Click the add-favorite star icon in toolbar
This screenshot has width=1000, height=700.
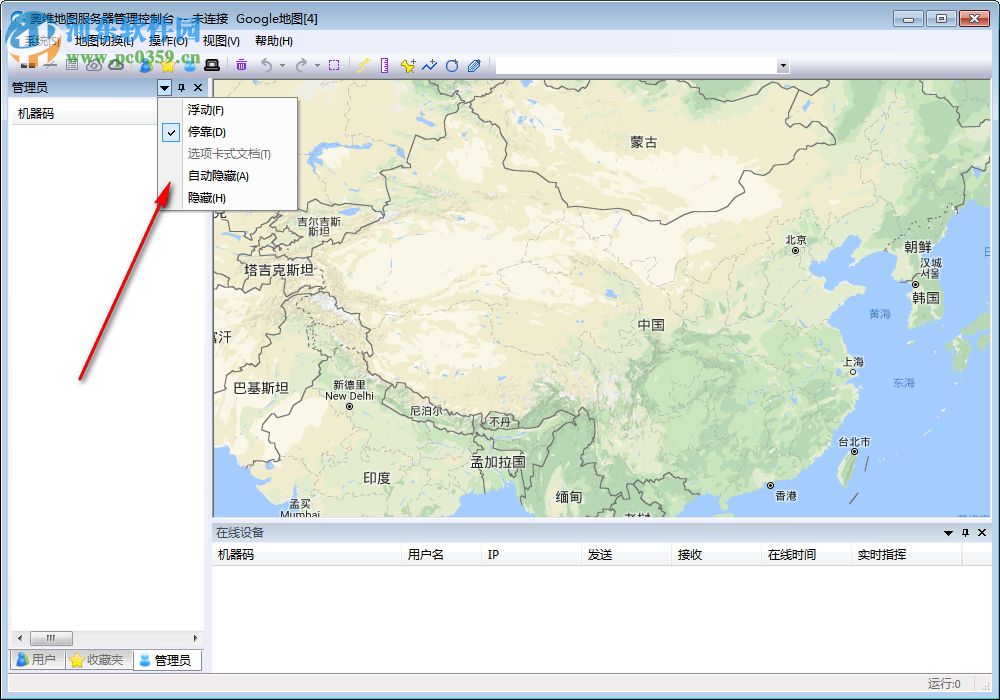click(x=407, y=65)
